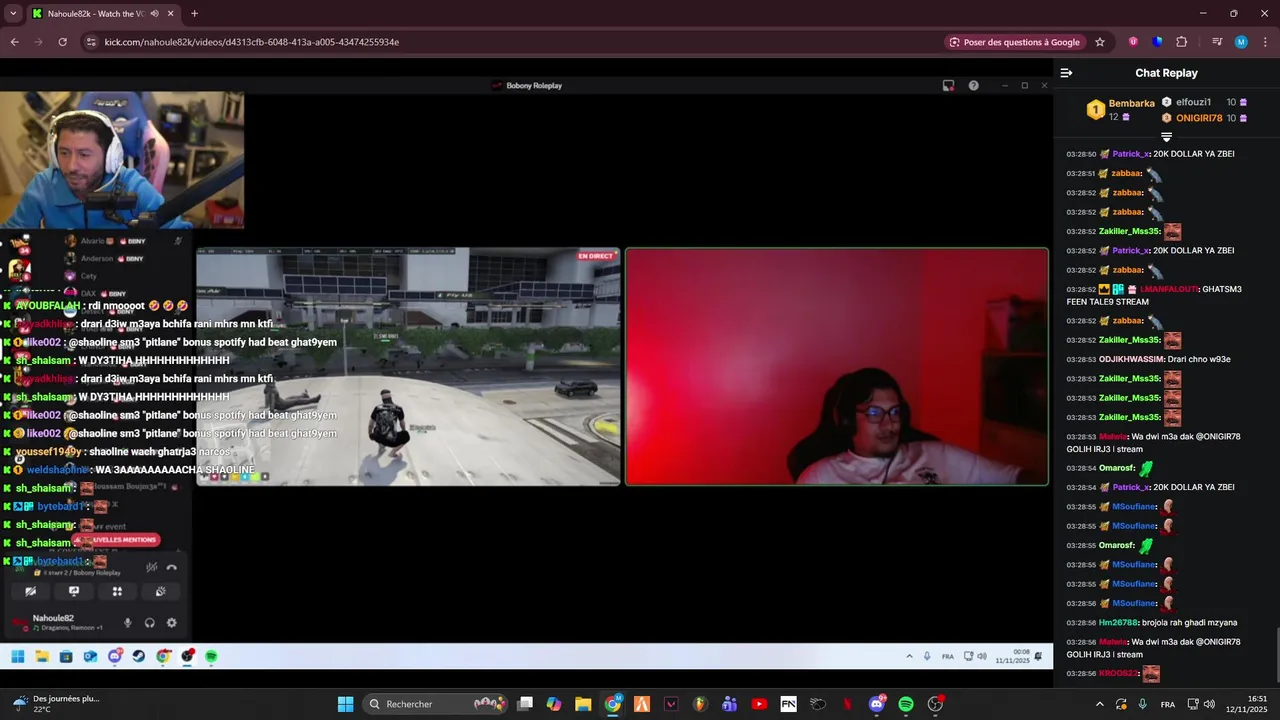Open Discord from outer taskbar
Image resolution: width=1280 pixels, height=720 pixels.
point(877,704)
